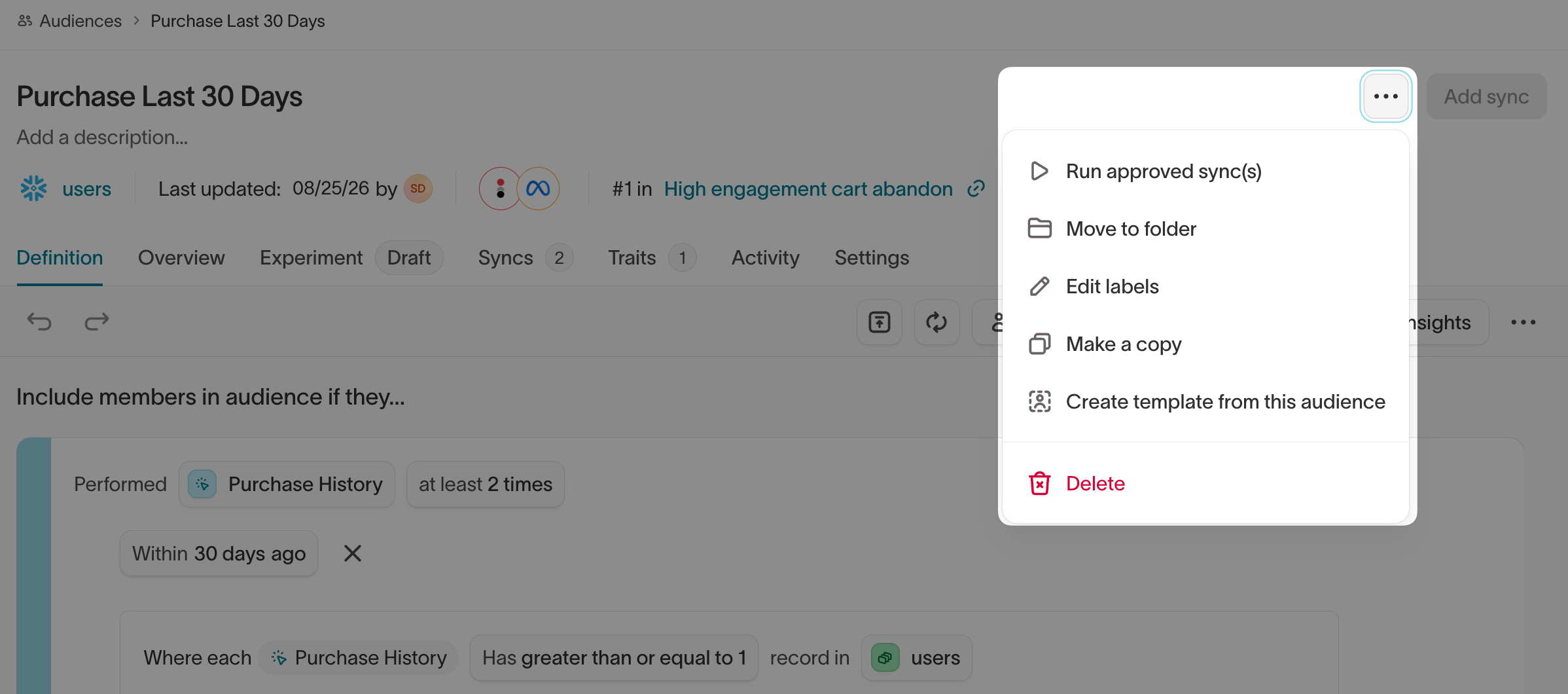
Task: Click the Audiences breadcrumb link
Action: 80,21
